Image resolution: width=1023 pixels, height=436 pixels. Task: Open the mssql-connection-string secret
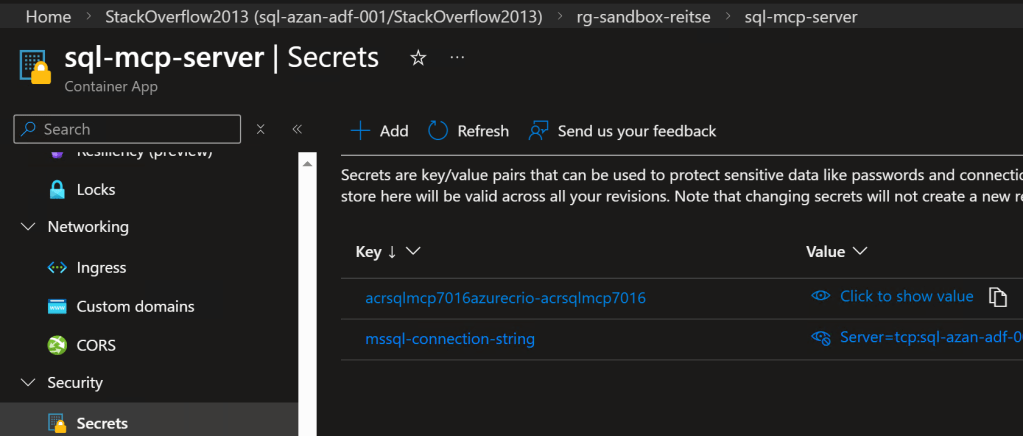pos(450,339)
